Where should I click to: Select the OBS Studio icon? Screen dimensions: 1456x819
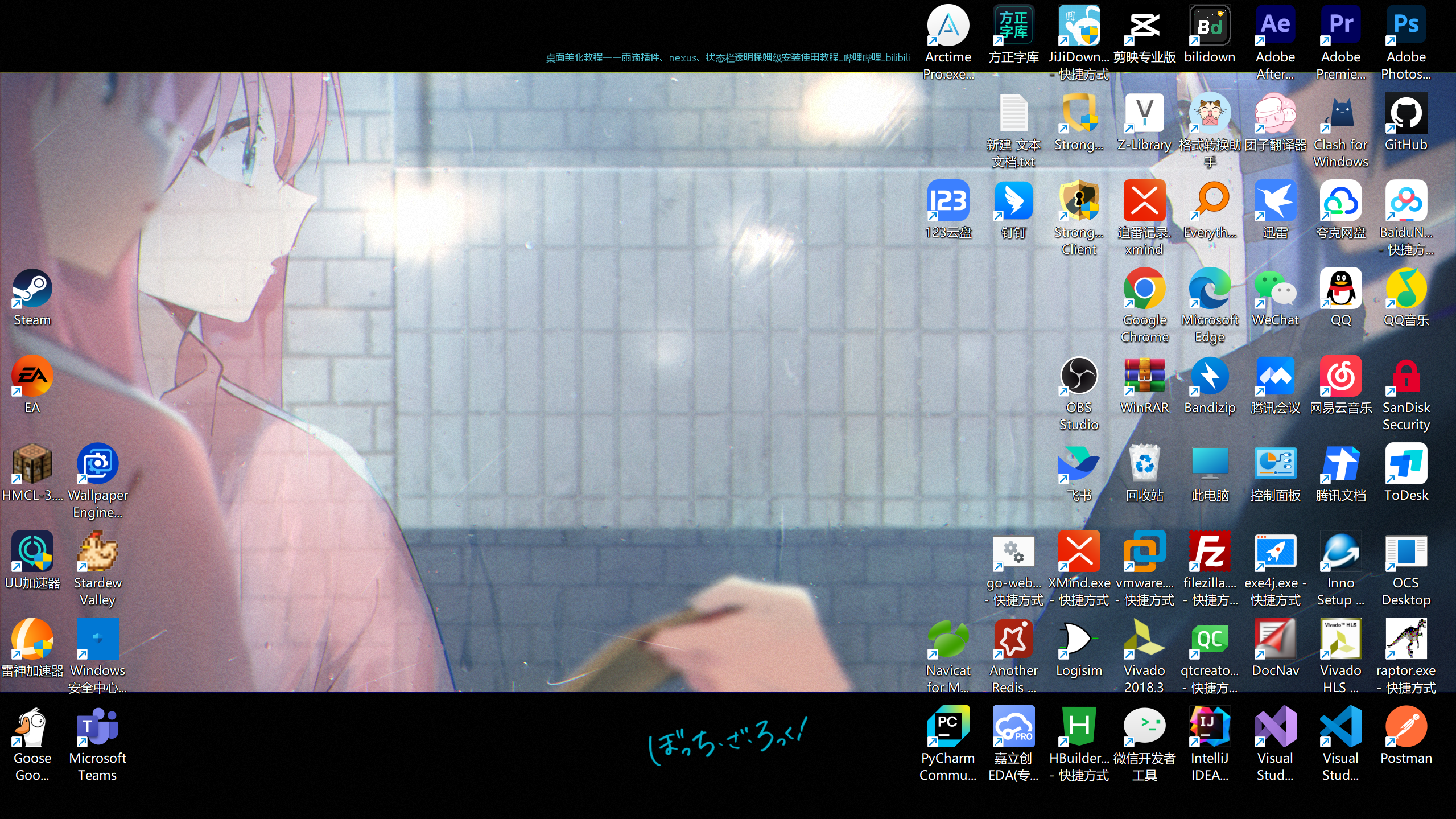[1079, 377]
